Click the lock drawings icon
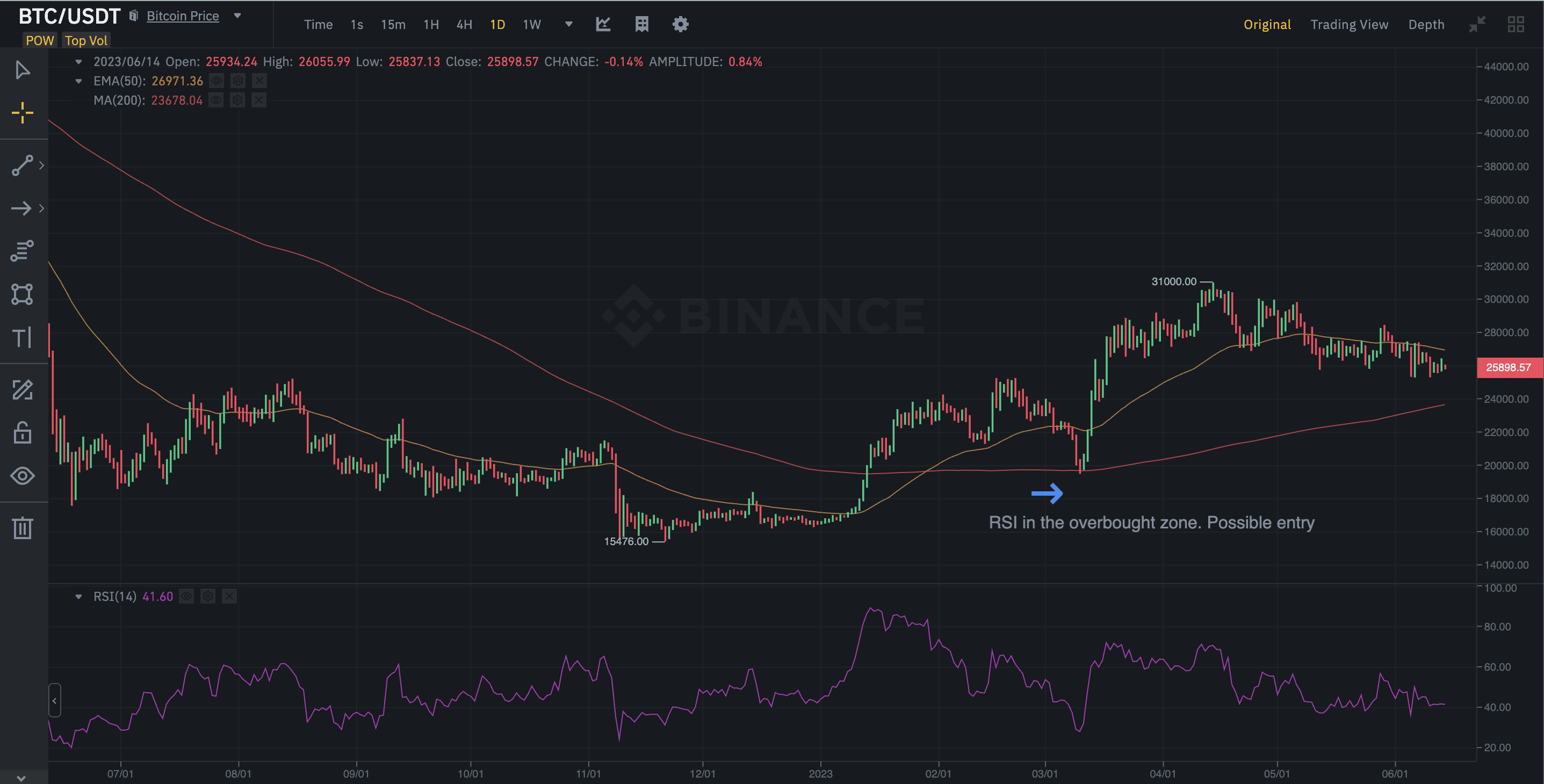 pos(22,433)
